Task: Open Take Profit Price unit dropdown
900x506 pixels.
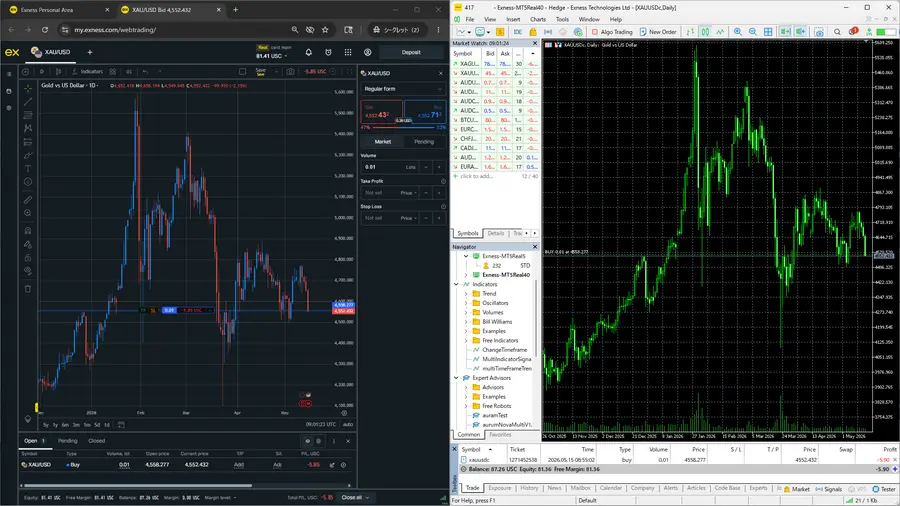Action: tap(409, 193)
